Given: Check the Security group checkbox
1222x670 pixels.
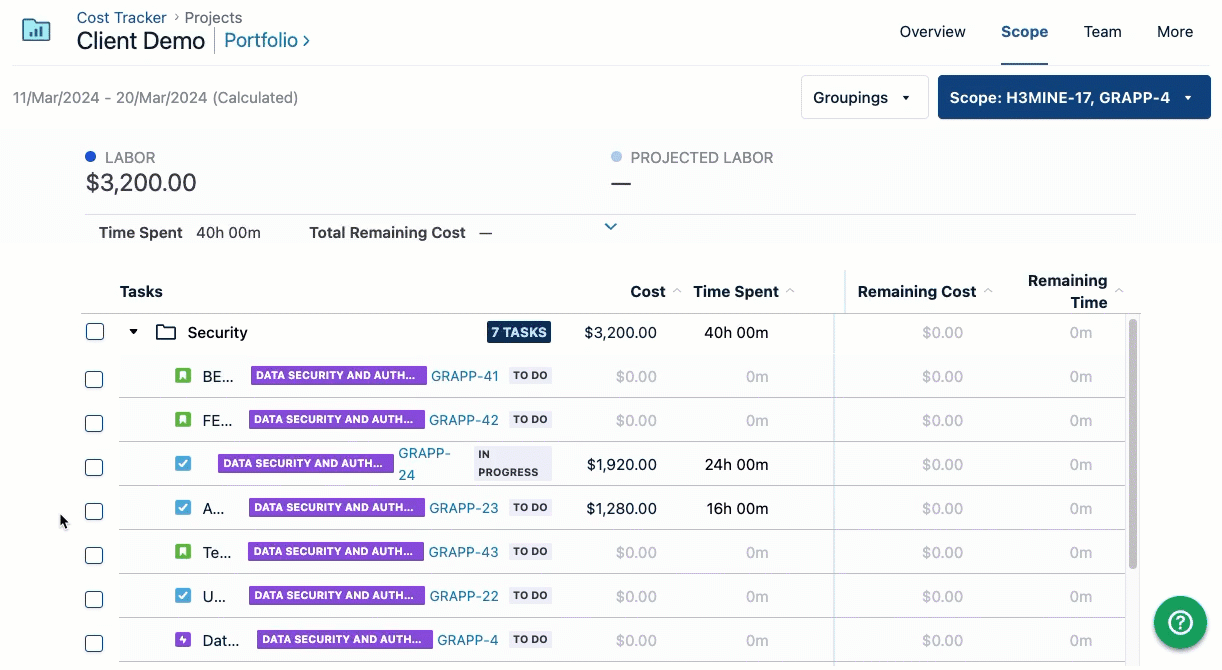Looking at the screenshot, I should 95,332.
